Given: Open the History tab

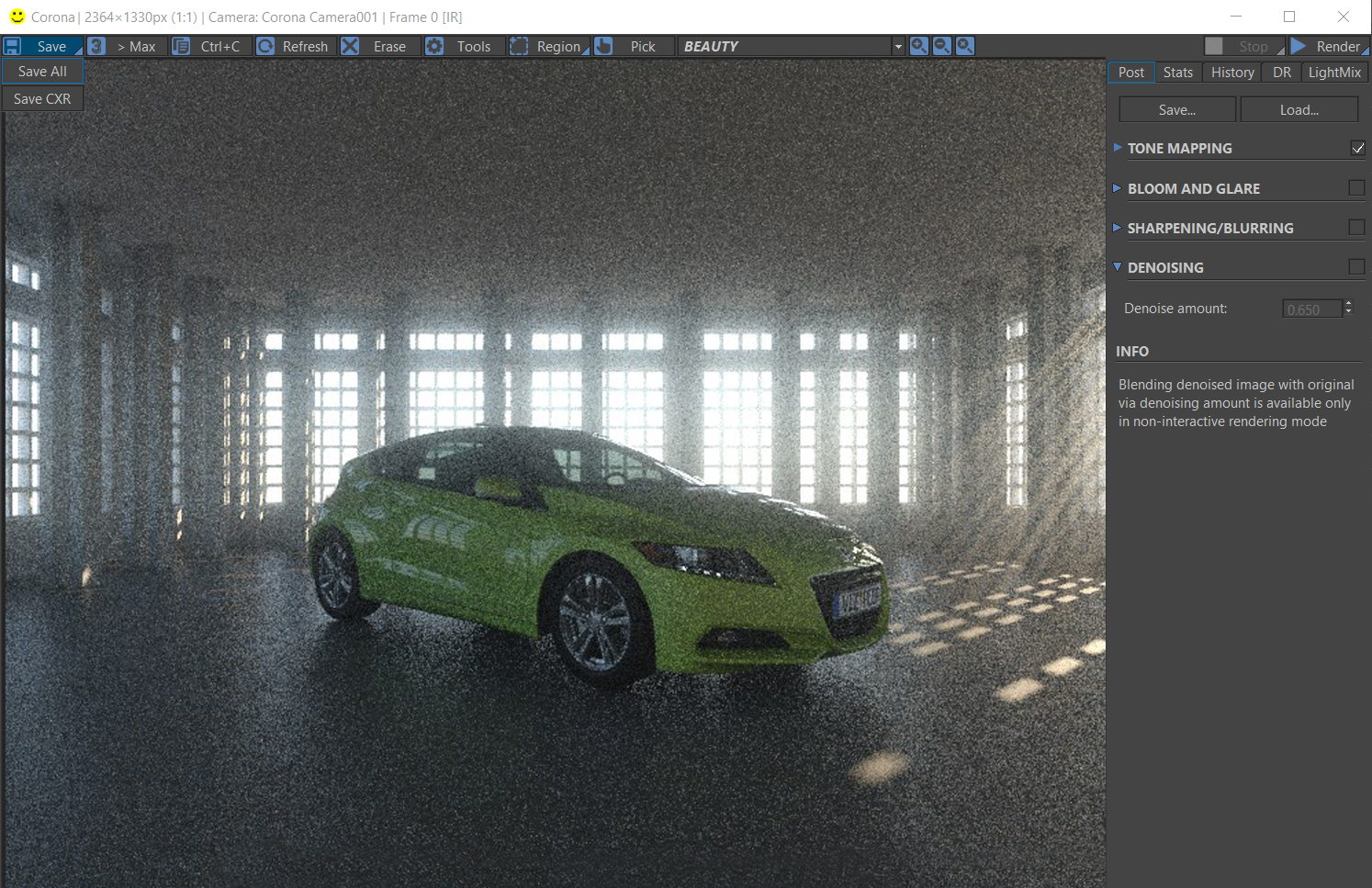Looking at the screenshot, I should click(1231, 73).
